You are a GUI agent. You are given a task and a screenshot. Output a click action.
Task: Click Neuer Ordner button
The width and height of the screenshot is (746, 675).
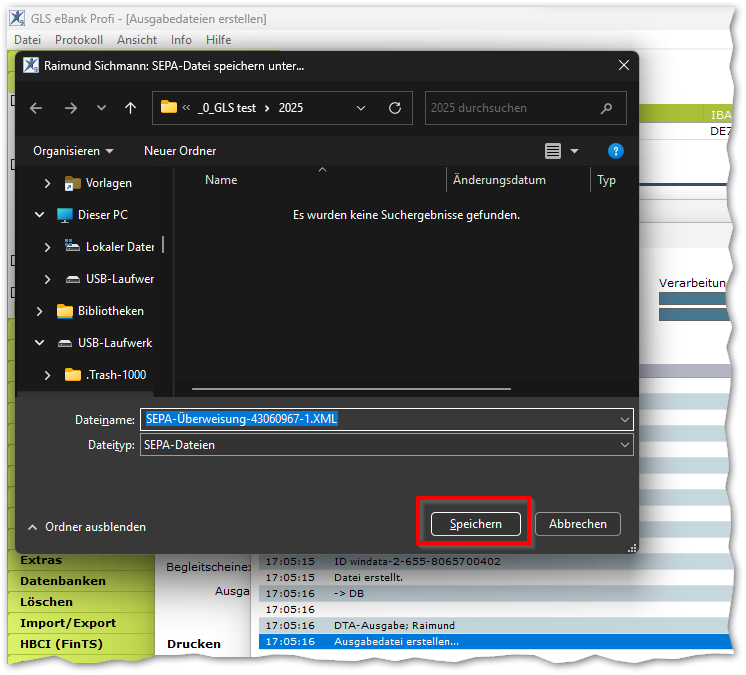pyautogui.click(x=180, y=151)
